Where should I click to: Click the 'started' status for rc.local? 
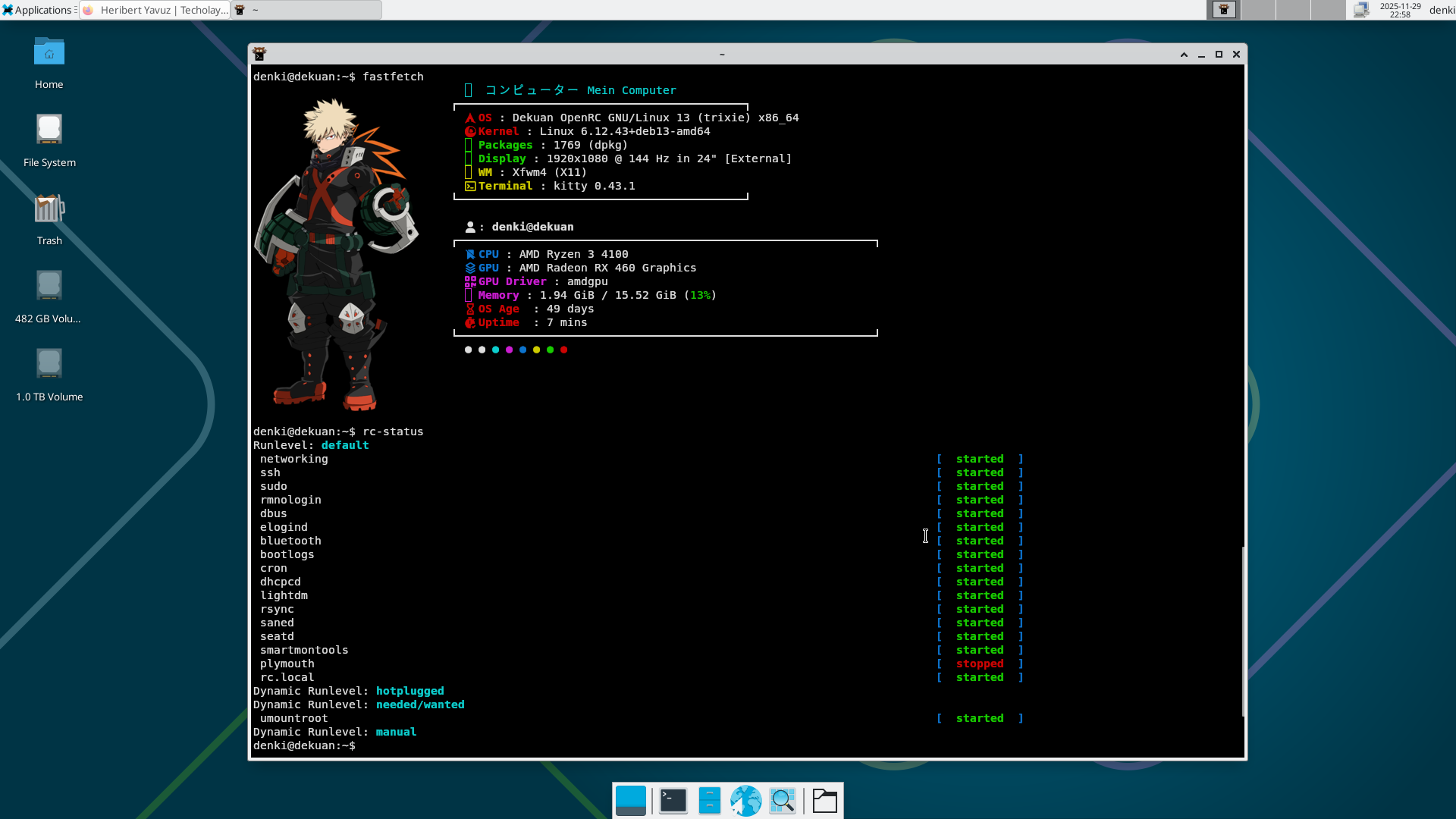pyautogui.click(x=980, y=677)
